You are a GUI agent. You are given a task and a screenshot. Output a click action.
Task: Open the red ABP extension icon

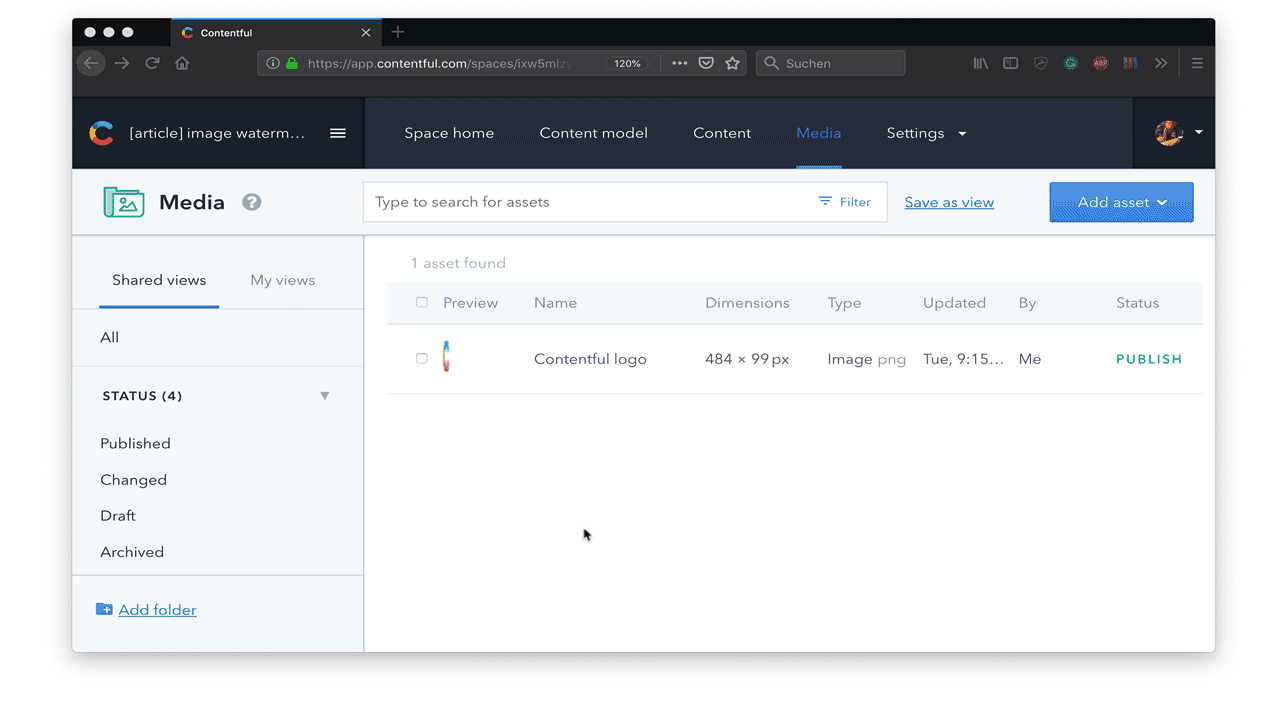coord(1101,63)
